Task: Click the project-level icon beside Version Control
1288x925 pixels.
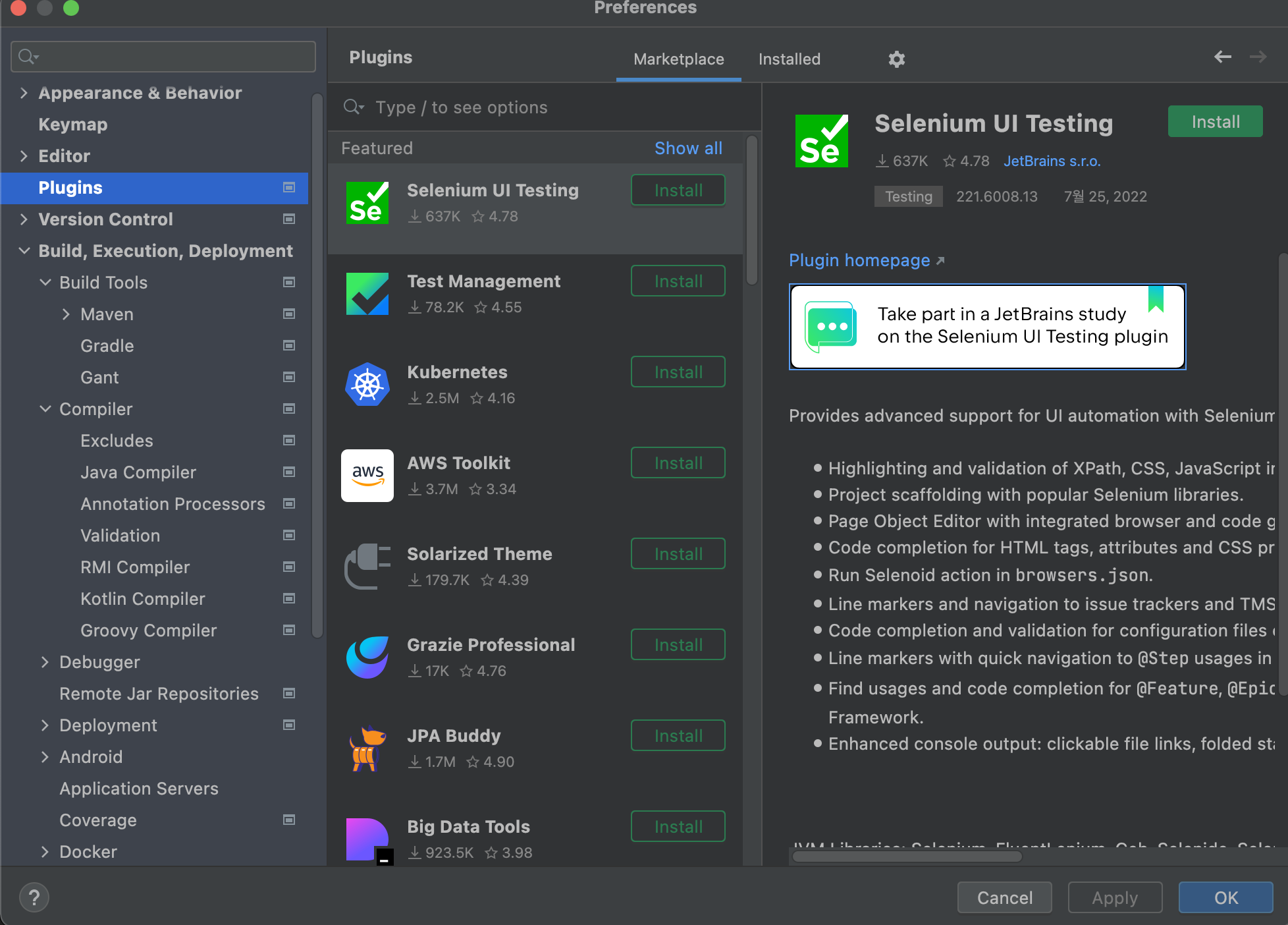Action: pos(289,219)
